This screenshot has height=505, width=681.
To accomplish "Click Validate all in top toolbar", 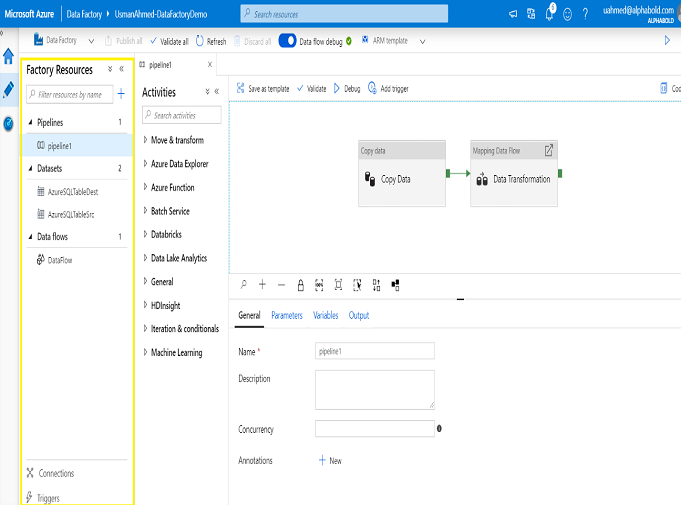I will click(x=169, y=41).
